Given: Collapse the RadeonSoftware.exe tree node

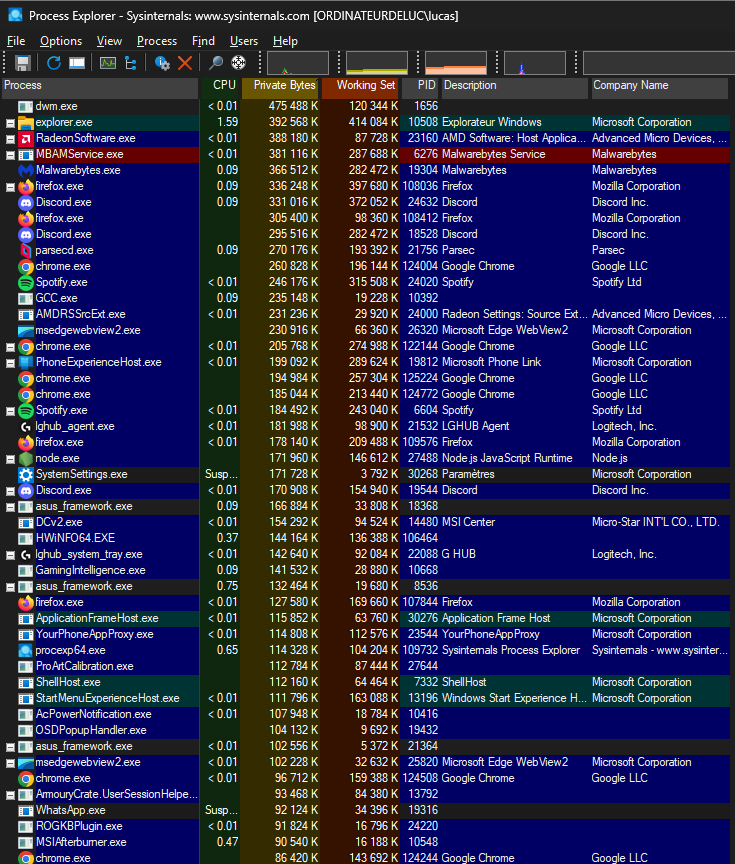Looking at the screenshot, I should [10, 139].
